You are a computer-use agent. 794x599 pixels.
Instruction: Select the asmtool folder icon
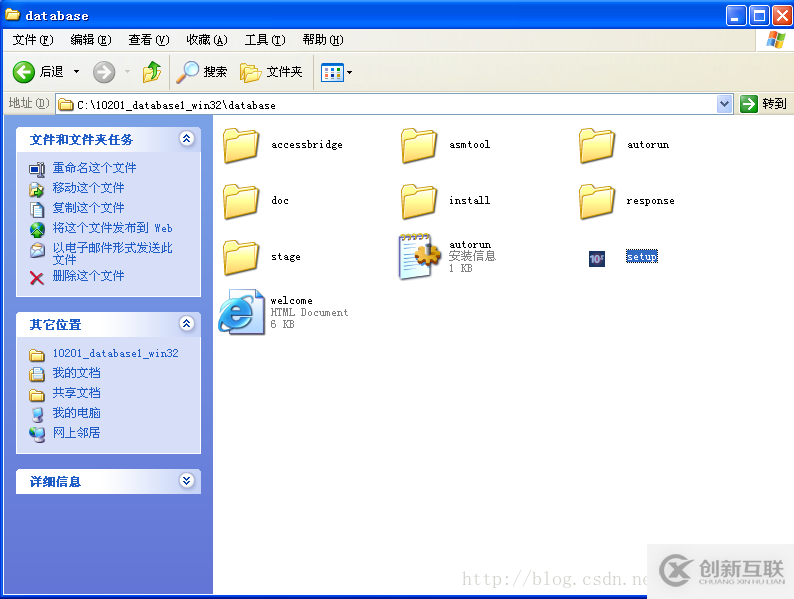(x=419, y=145)
